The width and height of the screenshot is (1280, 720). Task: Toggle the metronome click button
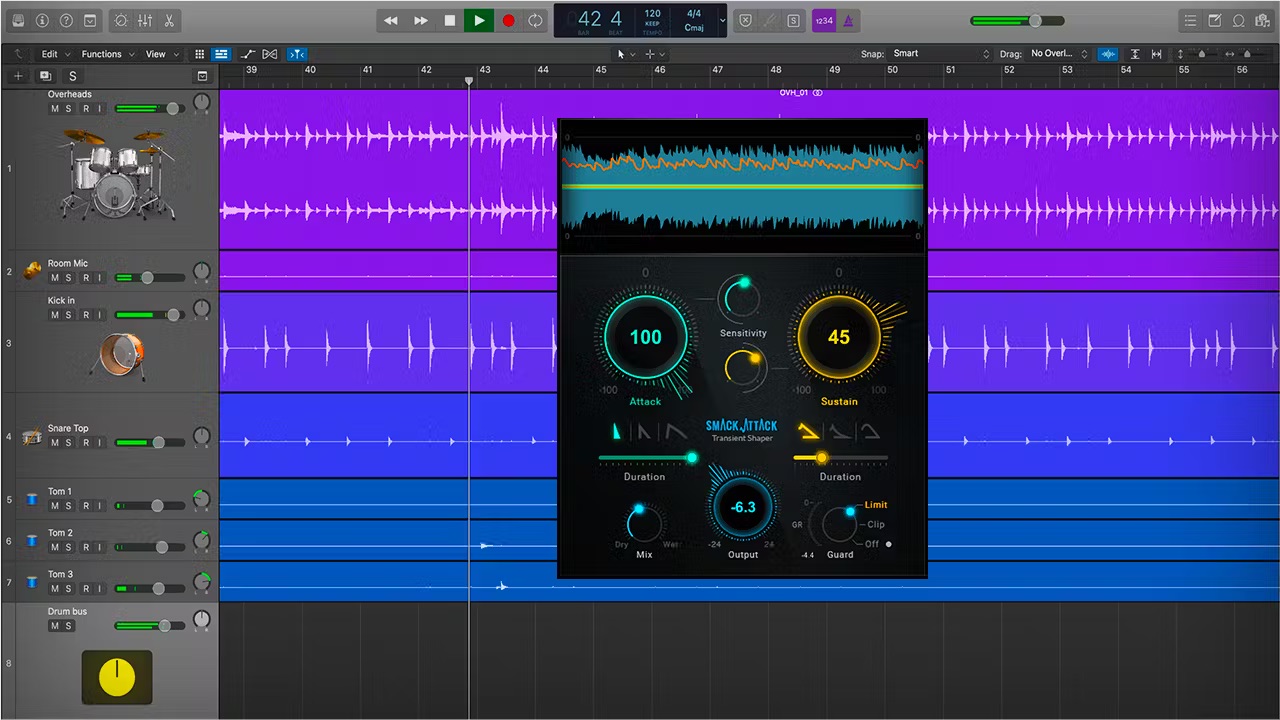coord(848,20)
